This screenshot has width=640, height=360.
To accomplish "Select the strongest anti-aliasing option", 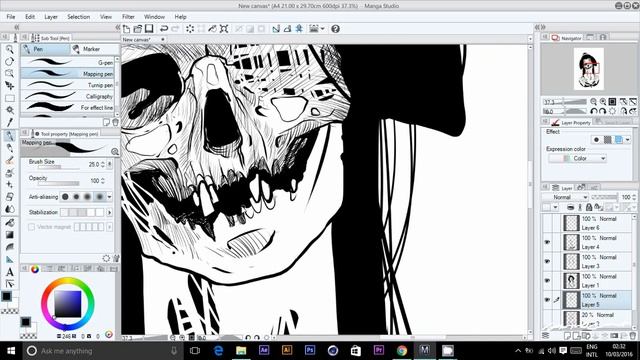I will point(99,197).
